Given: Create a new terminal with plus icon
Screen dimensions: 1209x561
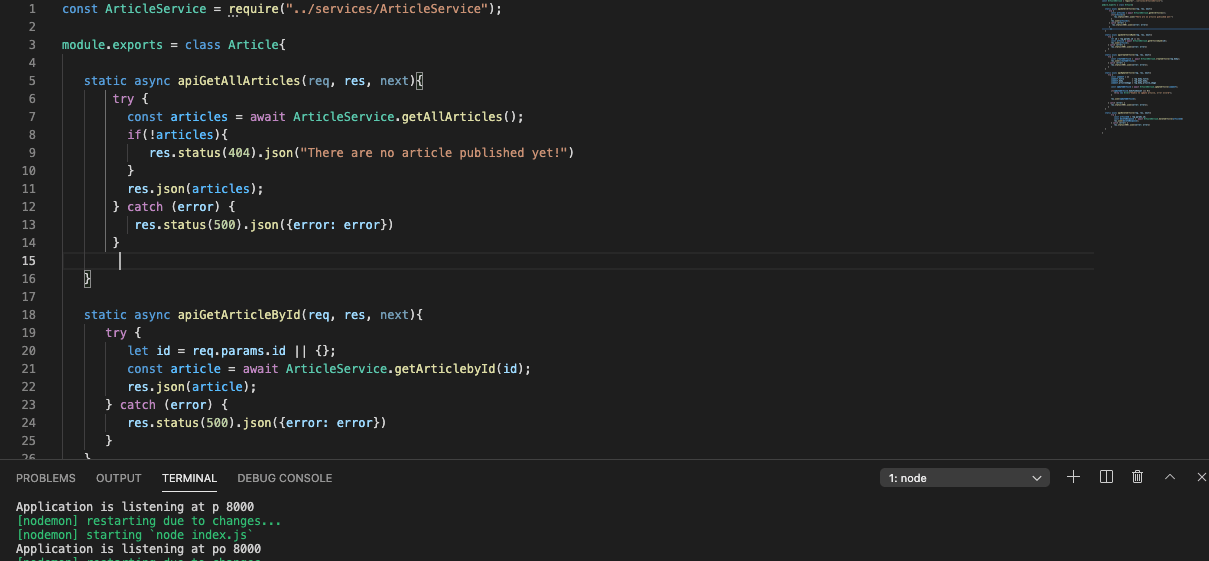Looking at the screenshot, I should point(1073,477).
